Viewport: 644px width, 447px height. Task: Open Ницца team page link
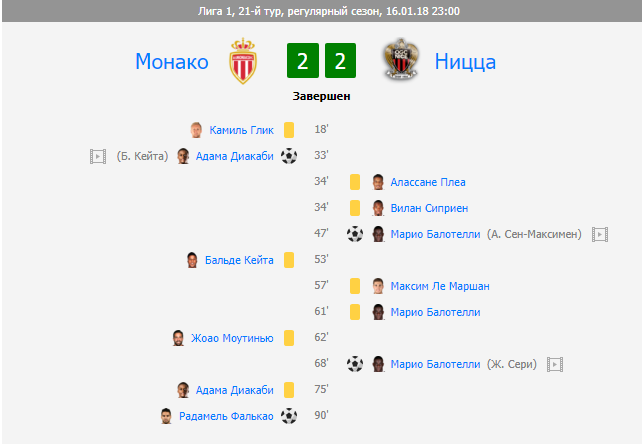click(x=465, y=62)
